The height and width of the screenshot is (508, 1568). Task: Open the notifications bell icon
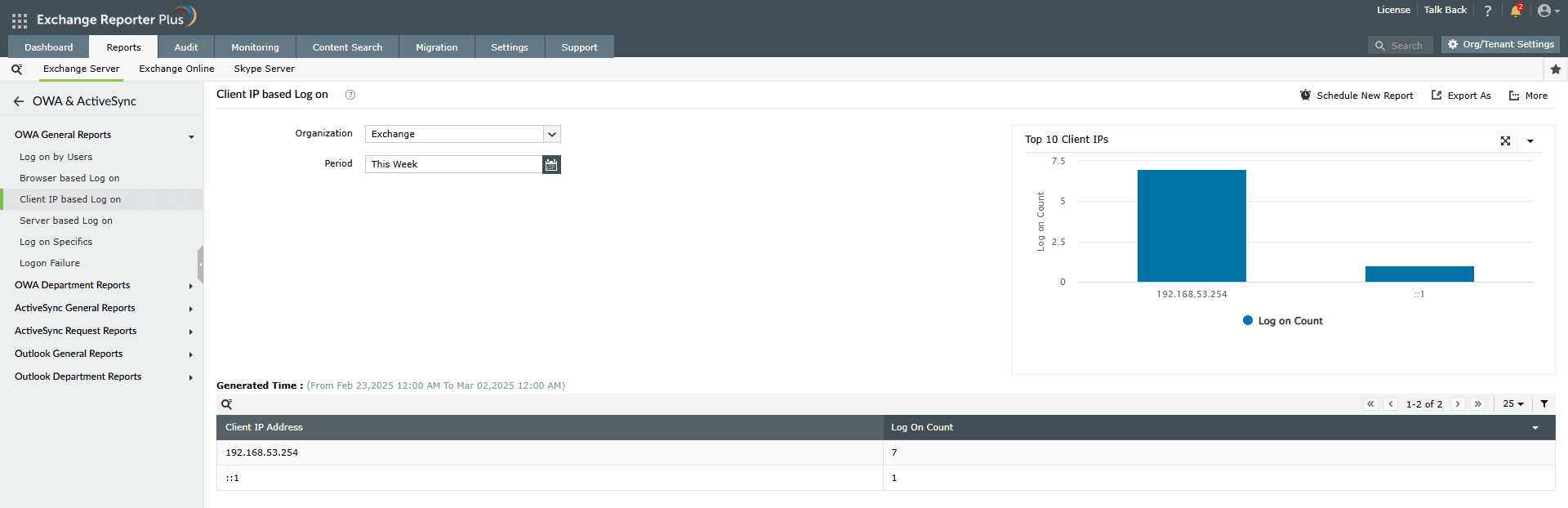pyautogui.click(x=1516, y=11)
